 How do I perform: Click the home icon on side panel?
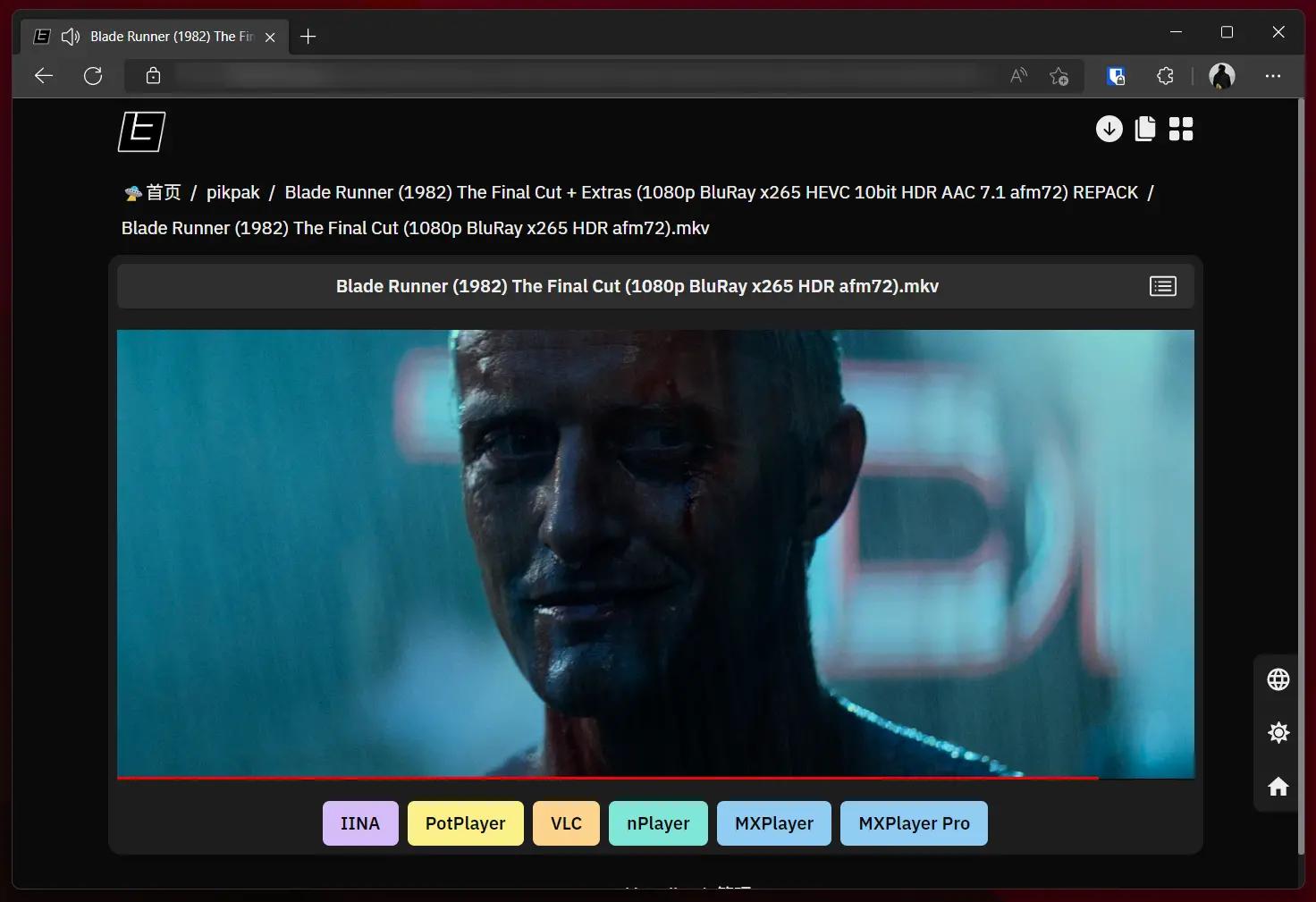click(x=1278, y=787)
